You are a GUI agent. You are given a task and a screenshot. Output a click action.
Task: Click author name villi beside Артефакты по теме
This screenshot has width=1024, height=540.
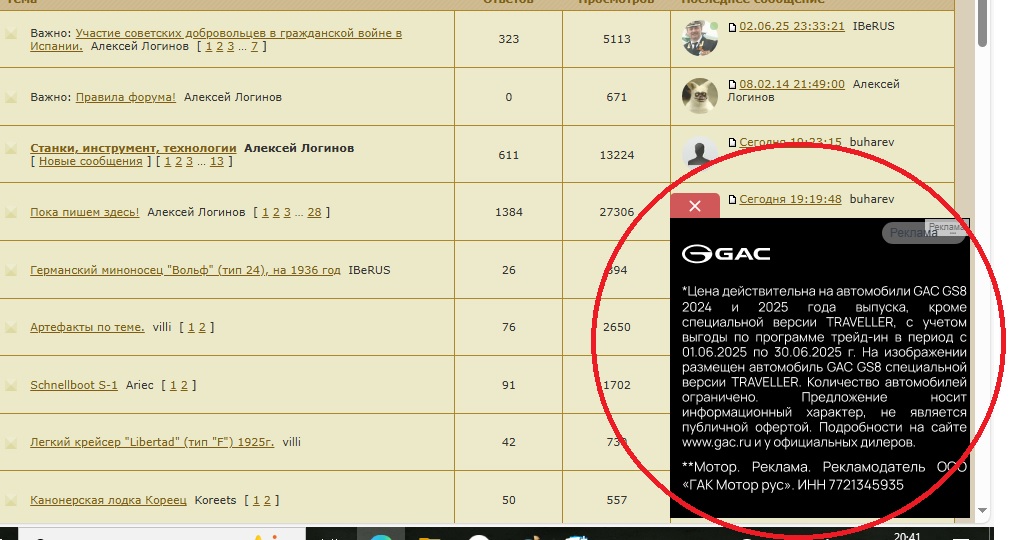point(162,327)
